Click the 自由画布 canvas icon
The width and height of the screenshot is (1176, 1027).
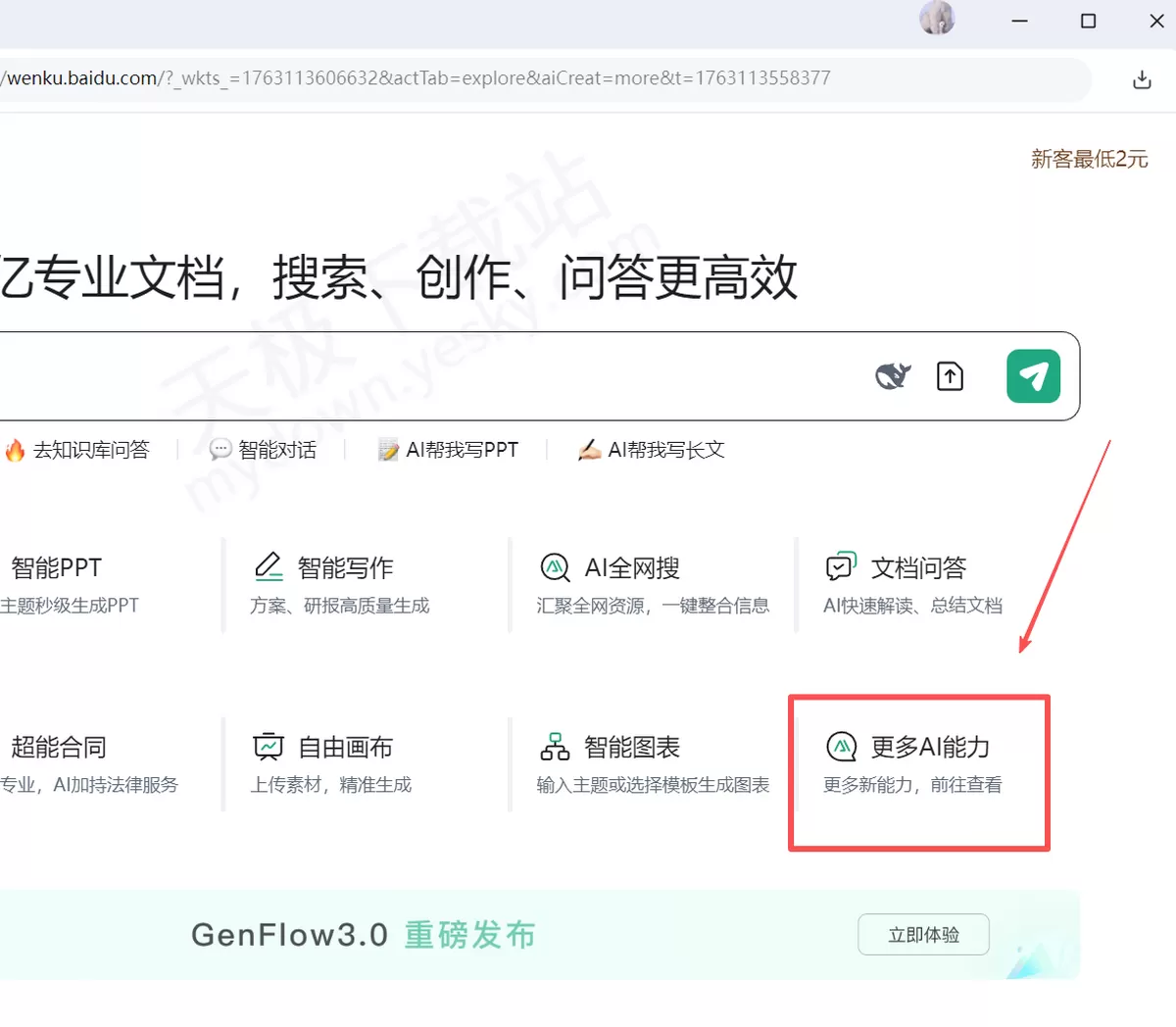(x=269, y=746)
